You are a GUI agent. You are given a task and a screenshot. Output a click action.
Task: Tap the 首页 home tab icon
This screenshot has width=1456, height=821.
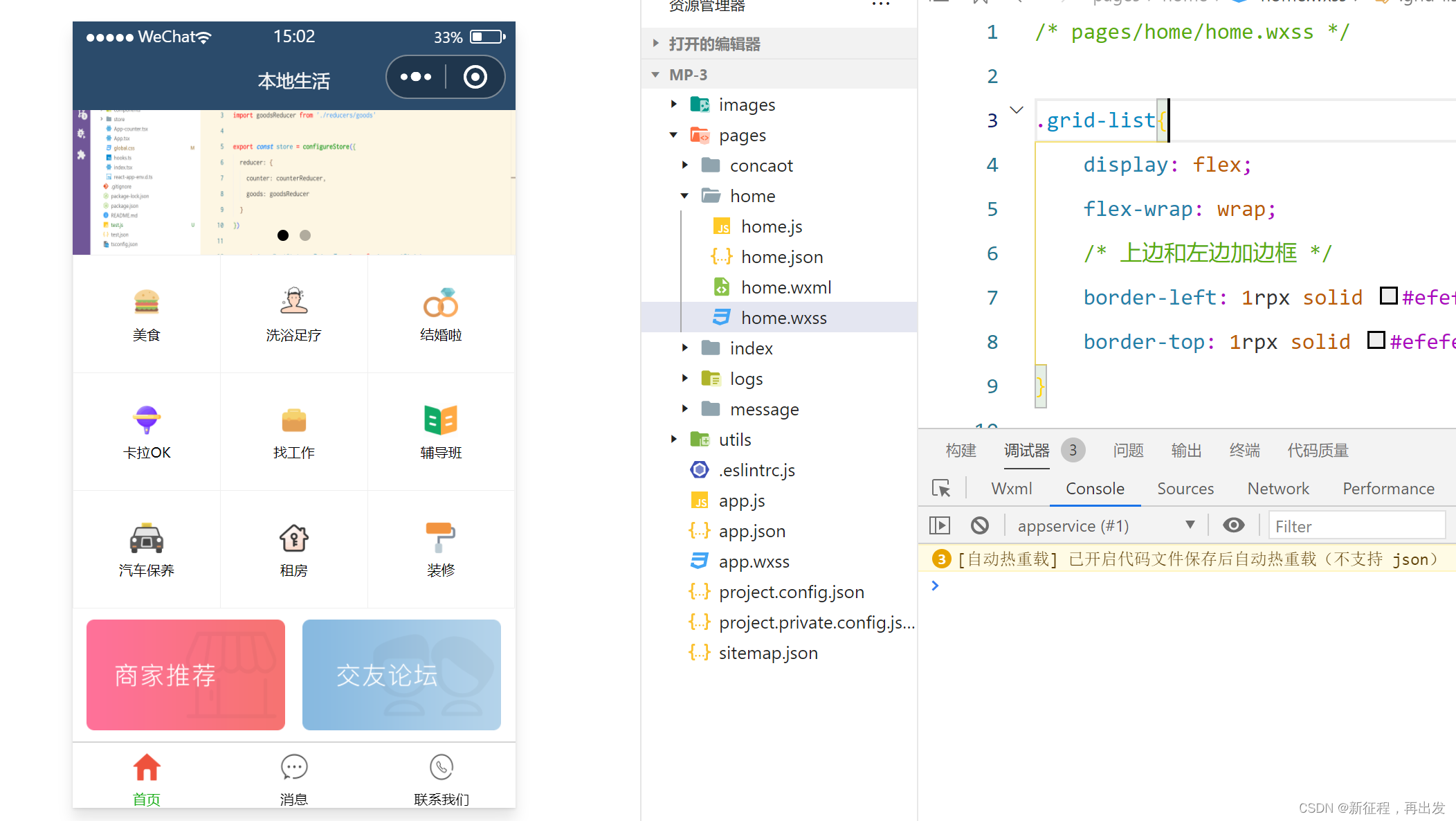point(147,768)
